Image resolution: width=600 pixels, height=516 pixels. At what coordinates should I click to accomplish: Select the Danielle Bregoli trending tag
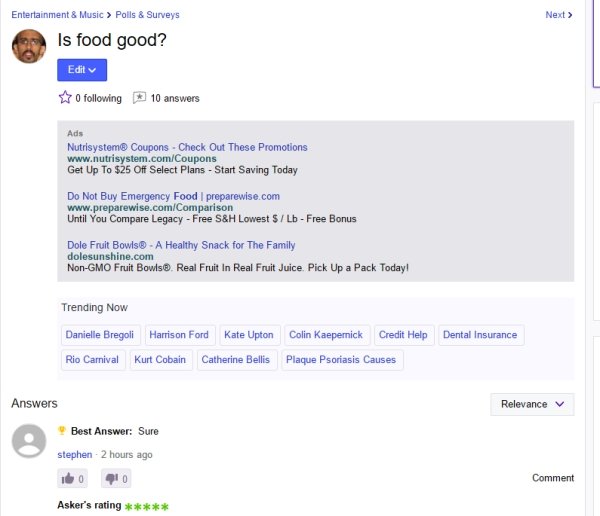click(99, 335)
